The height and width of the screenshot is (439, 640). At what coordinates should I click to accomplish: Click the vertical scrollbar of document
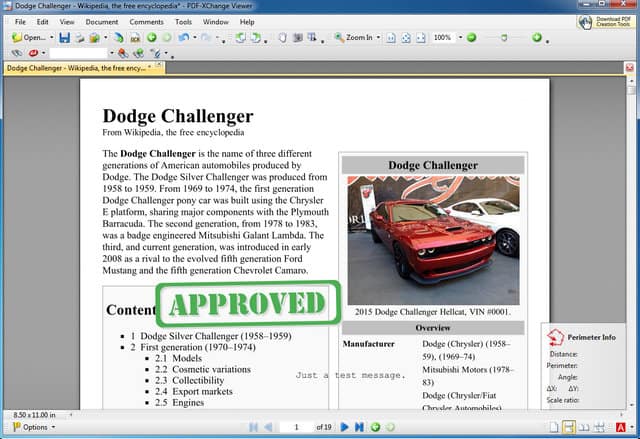[631, 243]
